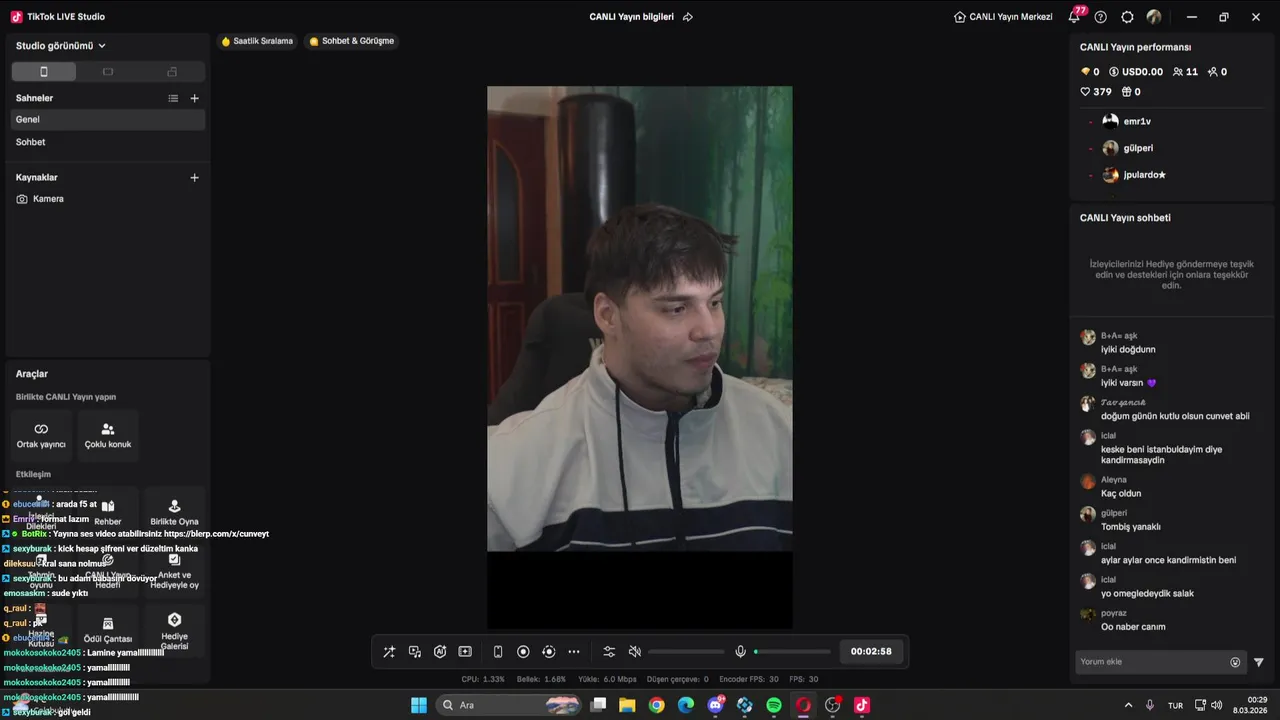Open the Windows Start menu

click(419, 705)
